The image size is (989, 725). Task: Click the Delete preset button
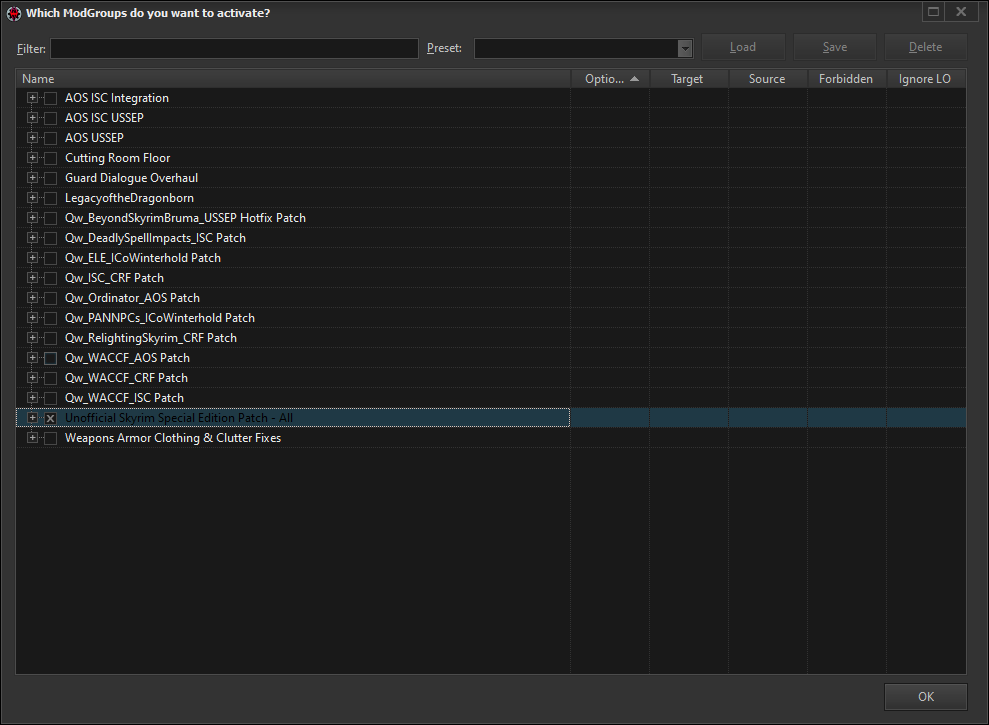click(x=925, y=47)
